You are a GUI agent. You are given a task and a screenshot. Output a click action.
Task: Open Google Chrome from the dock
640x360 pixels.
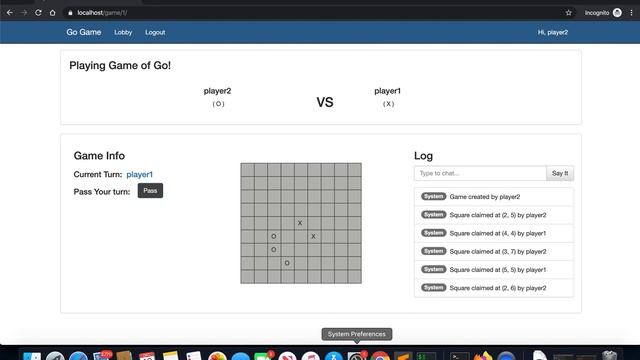point(380,355)
